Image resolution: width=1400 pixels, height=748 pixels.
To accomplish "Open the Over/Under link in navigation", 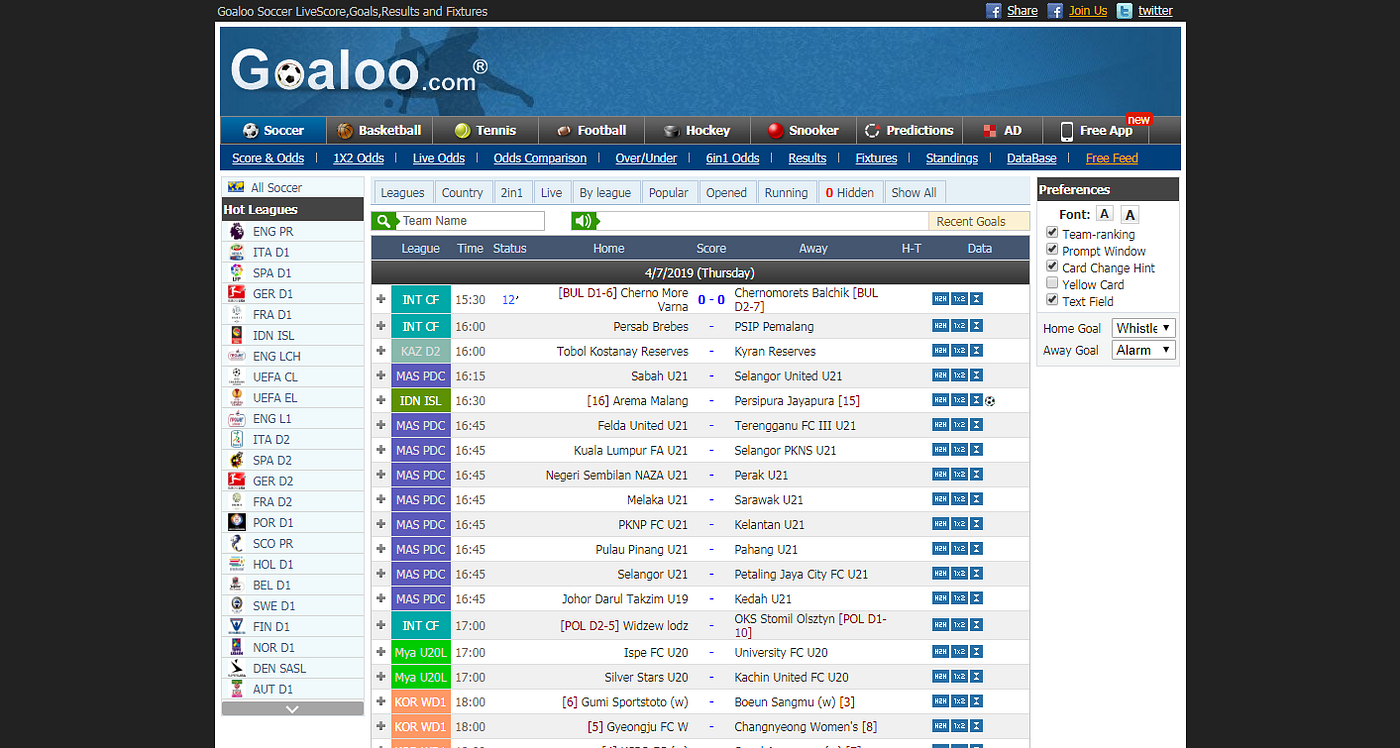I will [x=646, y=158].
